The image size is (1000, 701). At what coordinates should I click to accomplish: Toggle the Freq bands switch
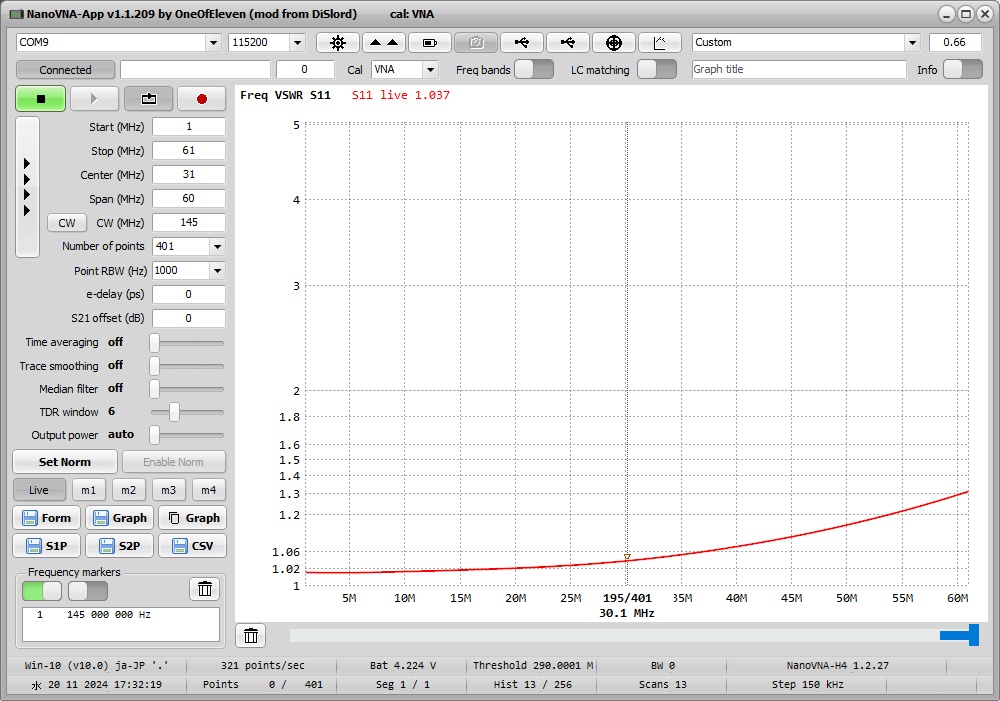click(533, 69)
